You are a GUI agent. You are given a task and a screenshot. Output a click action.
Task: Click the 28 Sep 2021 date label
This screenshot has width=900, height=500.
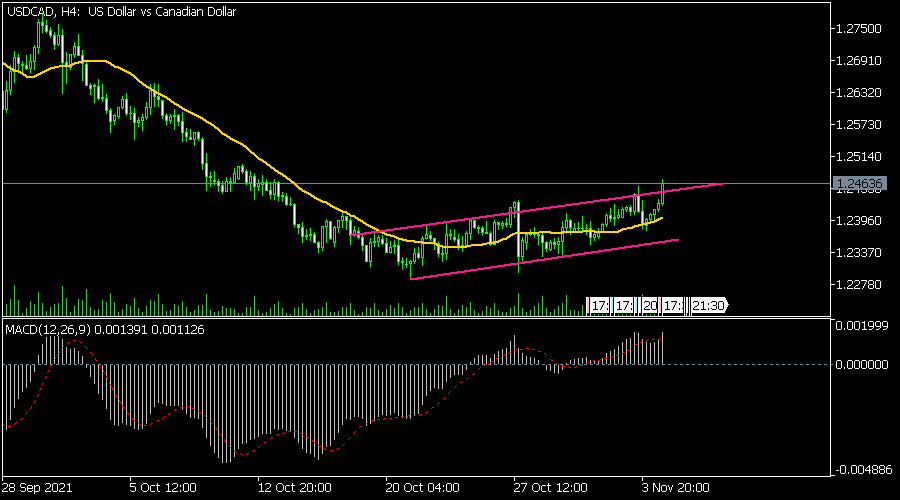click(x=37, y=489)
